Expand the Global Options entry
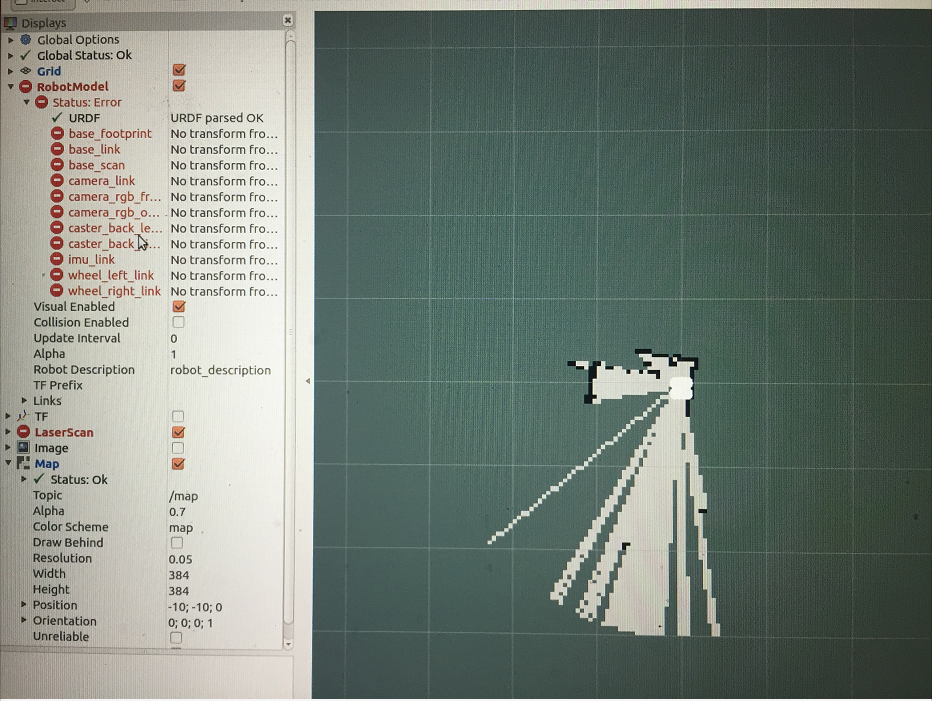The width and height of the screenshot is (932, 701). coord(9,38)
